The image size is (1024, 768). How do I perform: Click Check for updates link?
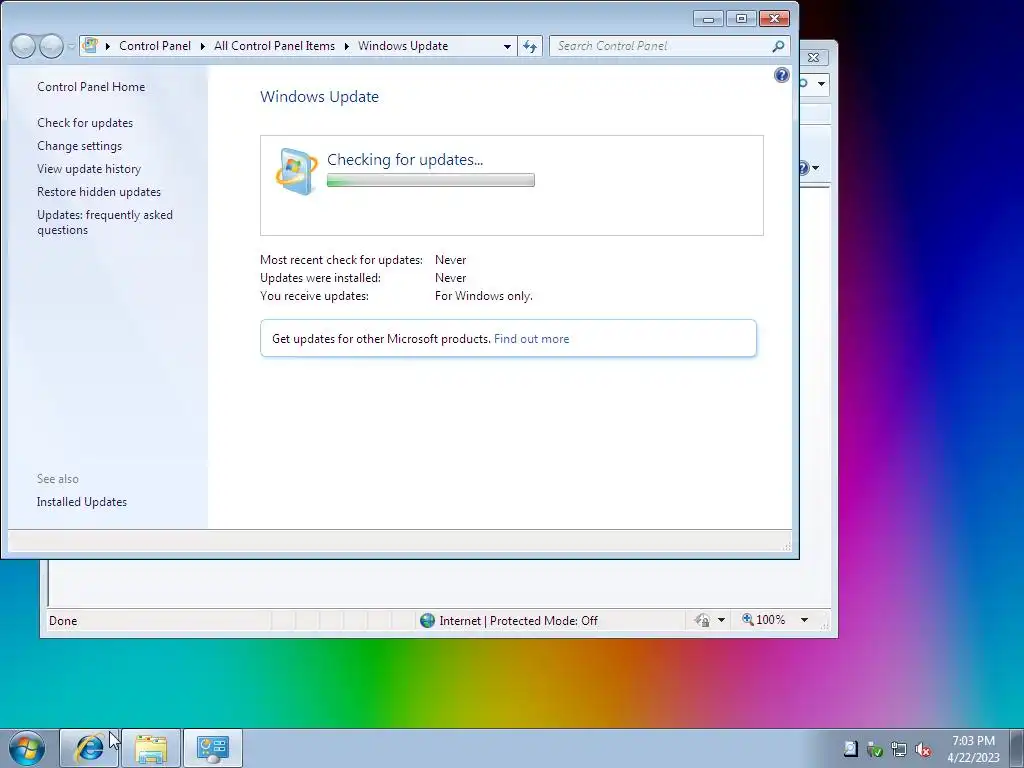coord(85,123)
